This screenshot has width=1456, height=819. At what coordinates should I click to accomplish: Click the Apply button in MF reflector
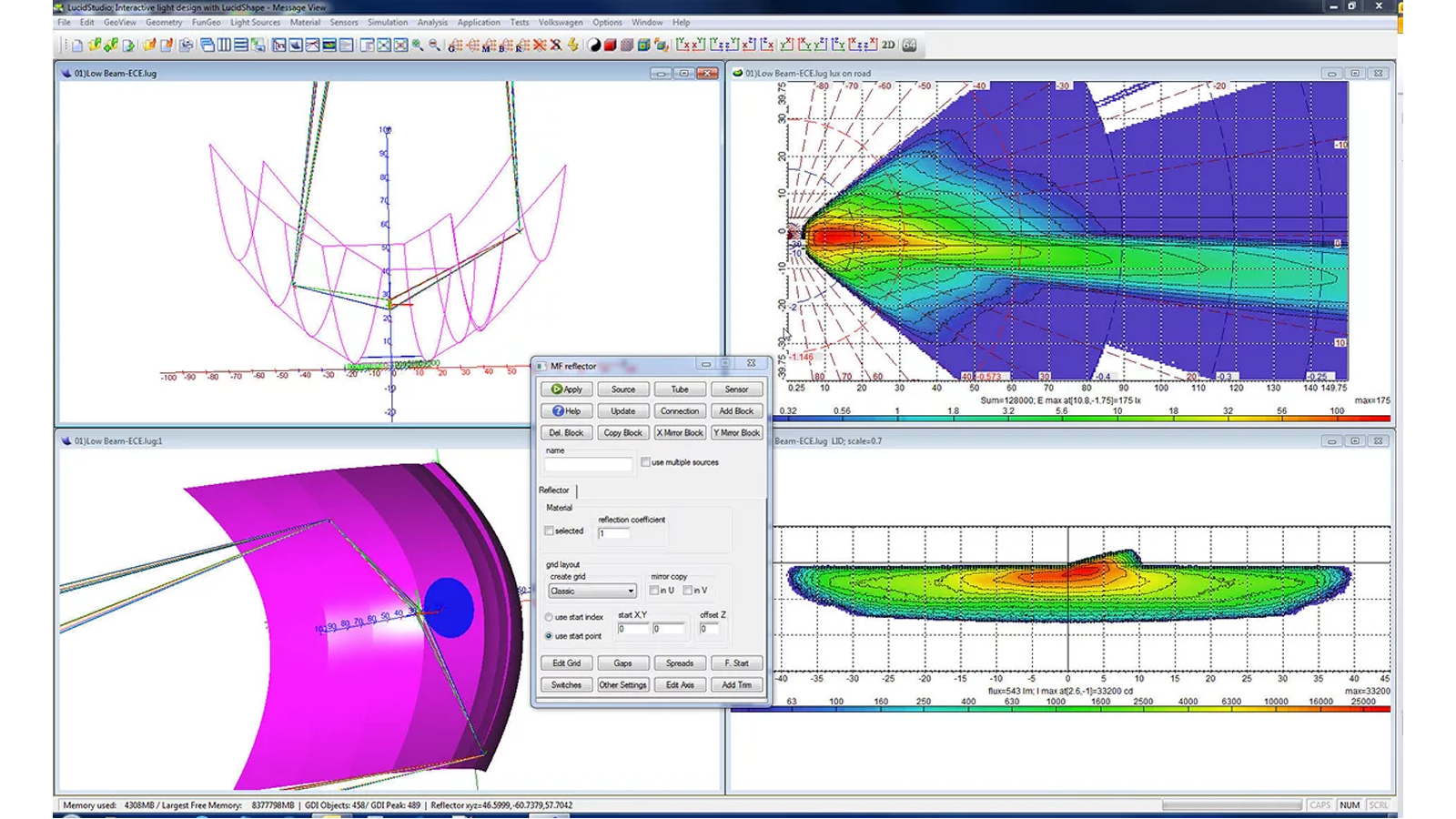[566, 389]
